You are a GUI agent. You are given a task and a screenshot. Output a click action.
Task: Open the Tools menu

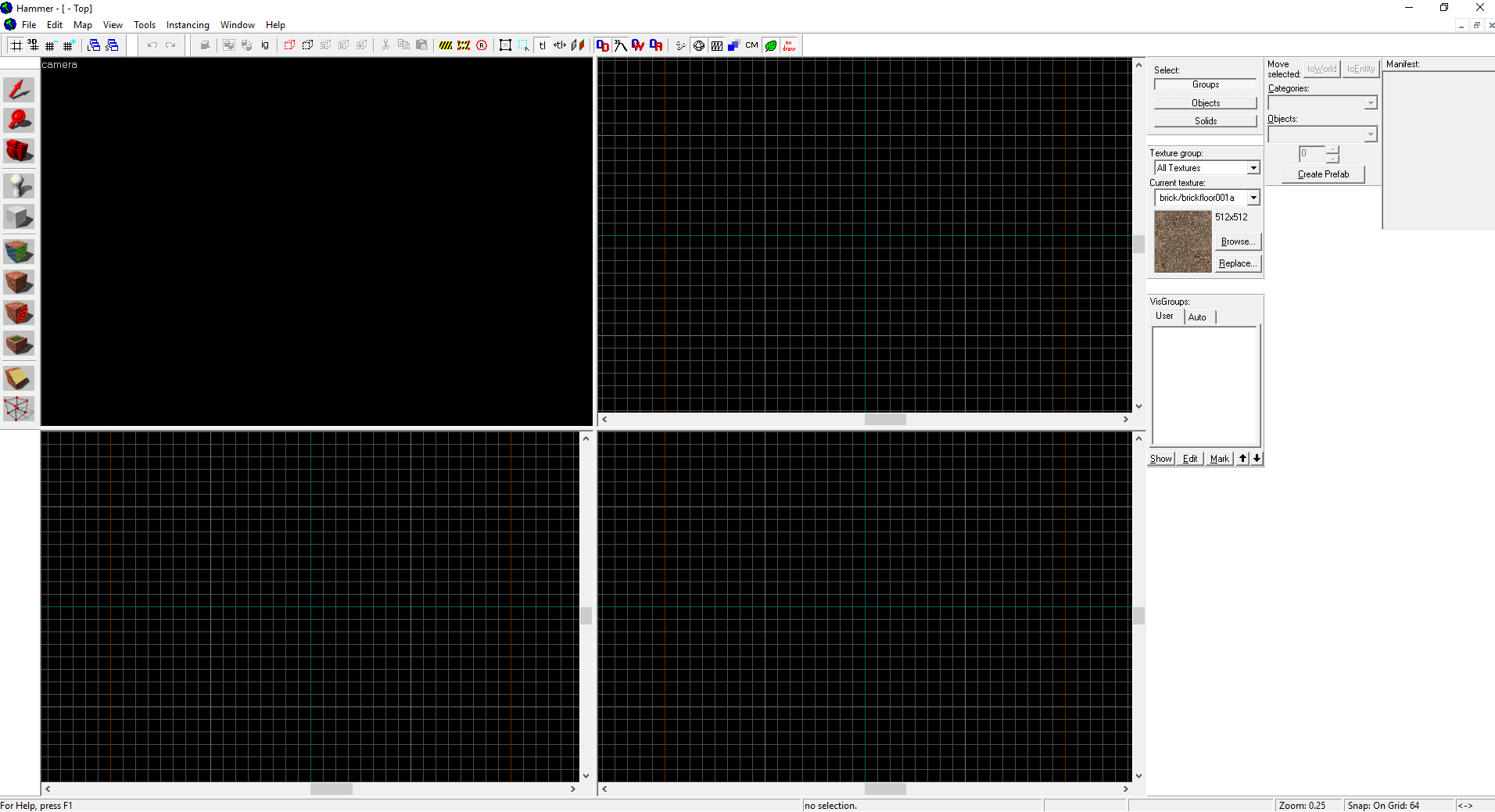(x=145, y=25)
